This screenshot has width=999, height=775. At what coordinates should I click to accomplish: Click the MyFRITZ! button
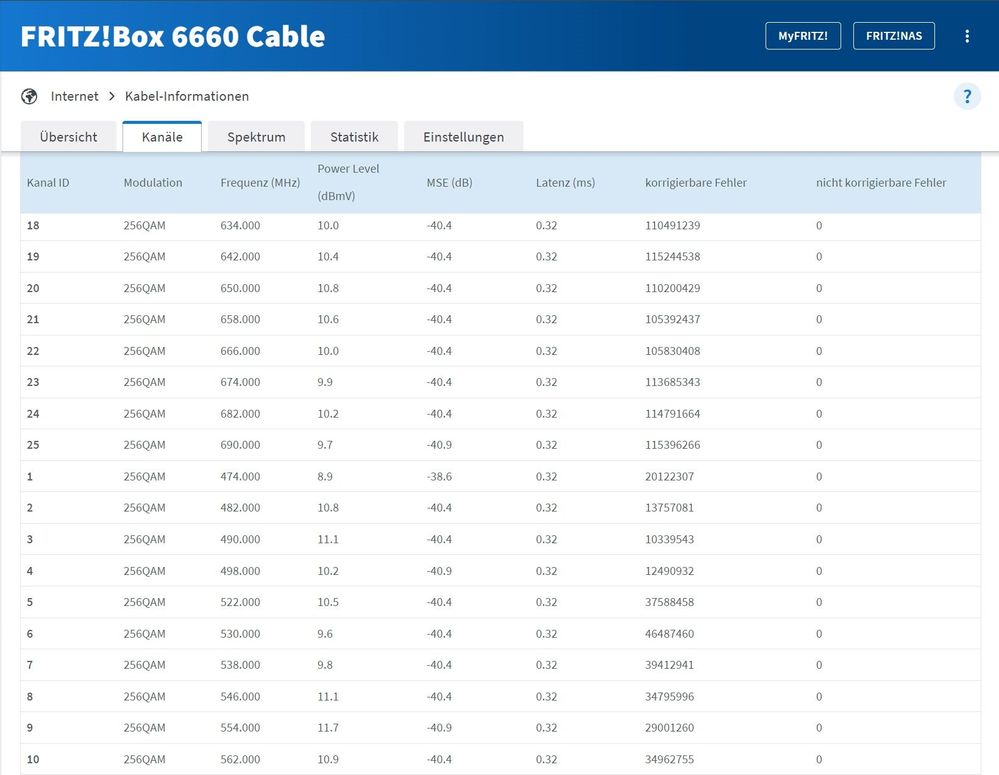[803, 36]
